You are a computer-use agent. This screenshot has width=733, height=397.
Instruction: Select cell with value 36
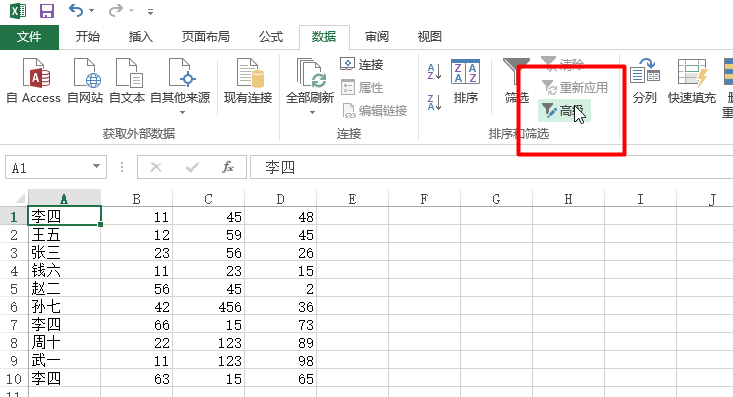(x=280, y=306)
